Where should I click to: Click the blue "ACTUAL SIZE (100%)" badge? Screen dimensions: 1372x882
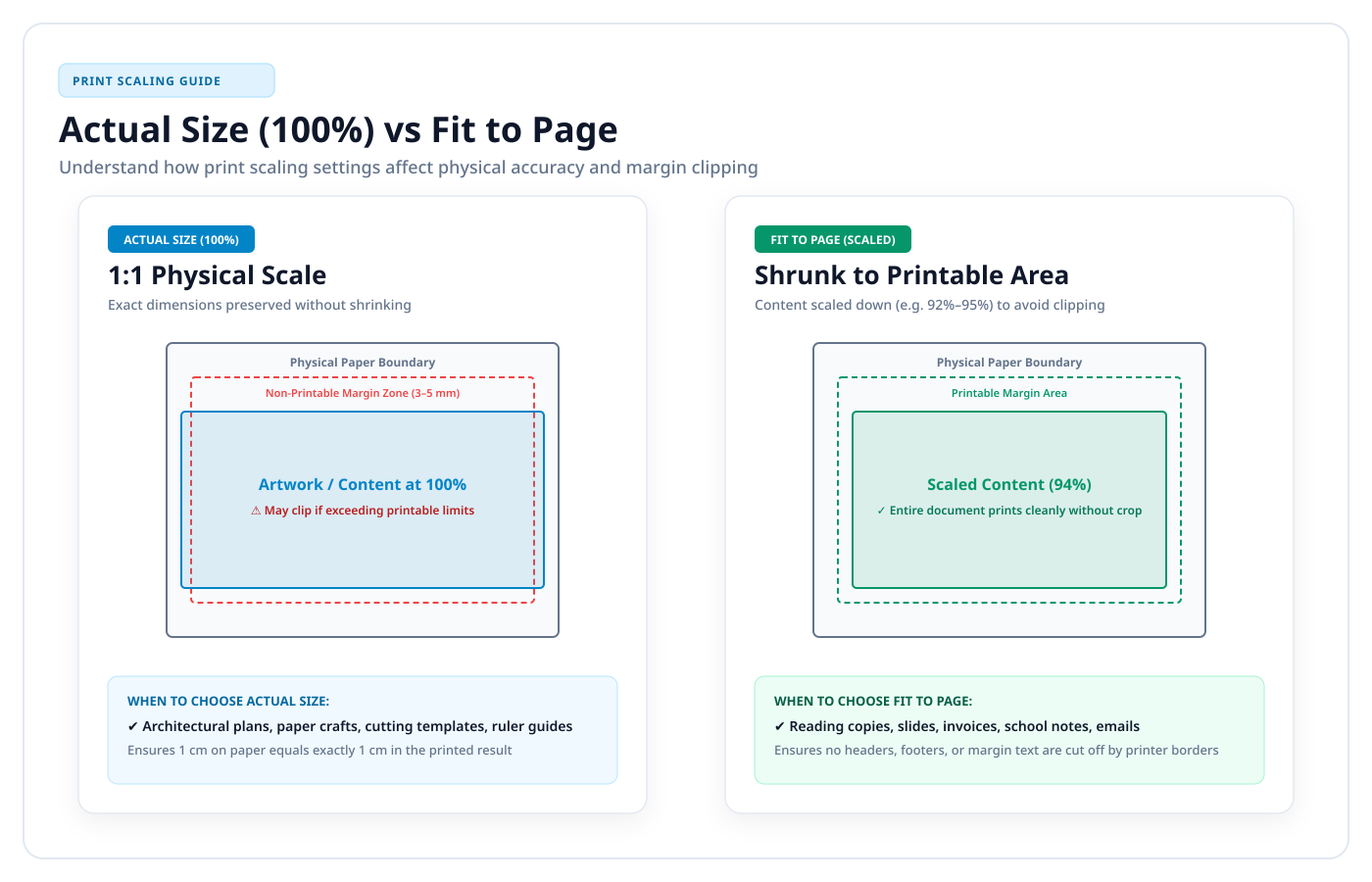(181, 239)
